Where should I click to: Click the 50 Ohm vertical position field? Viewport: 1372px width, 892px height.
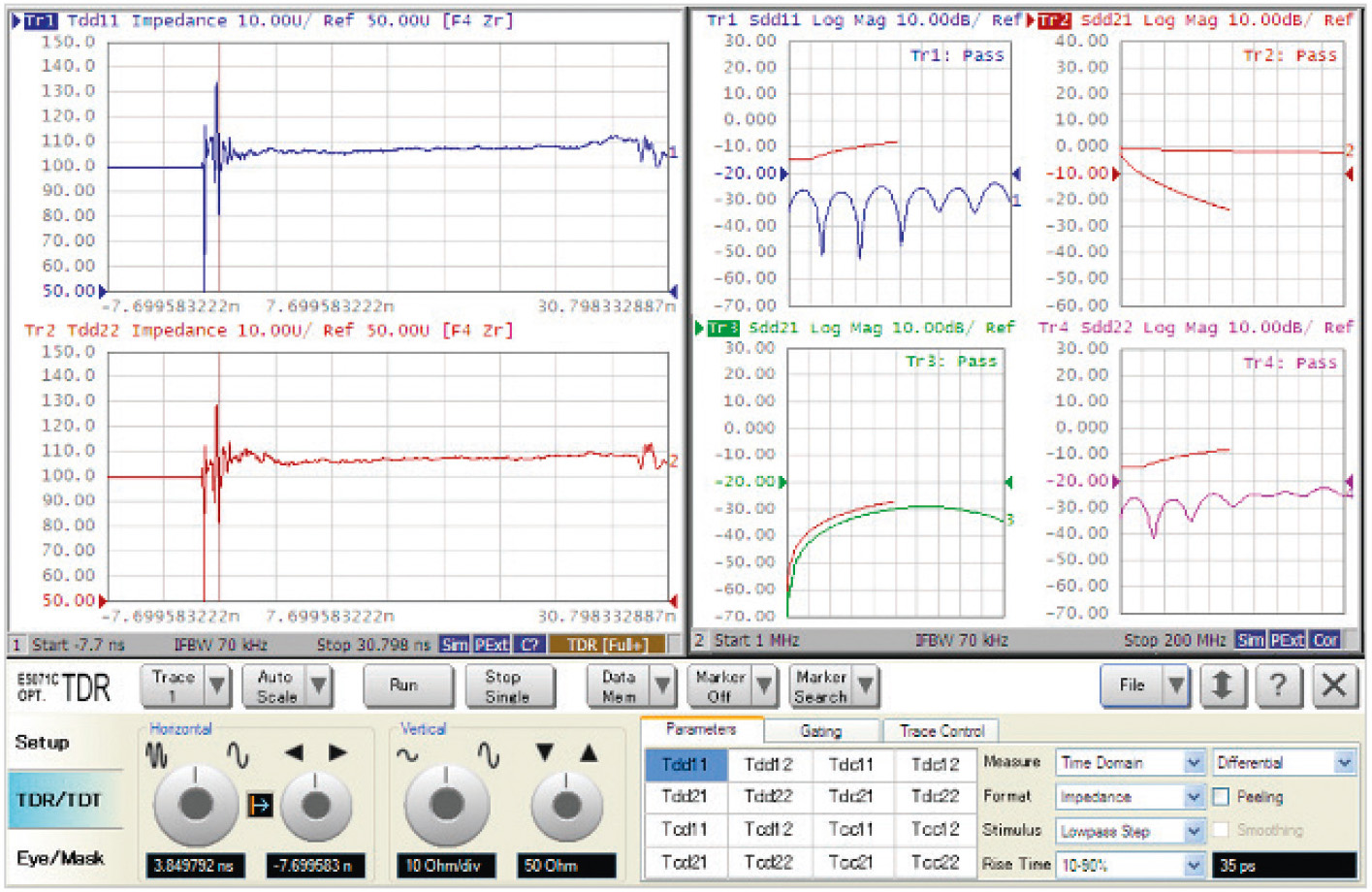pyautogui.click(x=566, y=866)
